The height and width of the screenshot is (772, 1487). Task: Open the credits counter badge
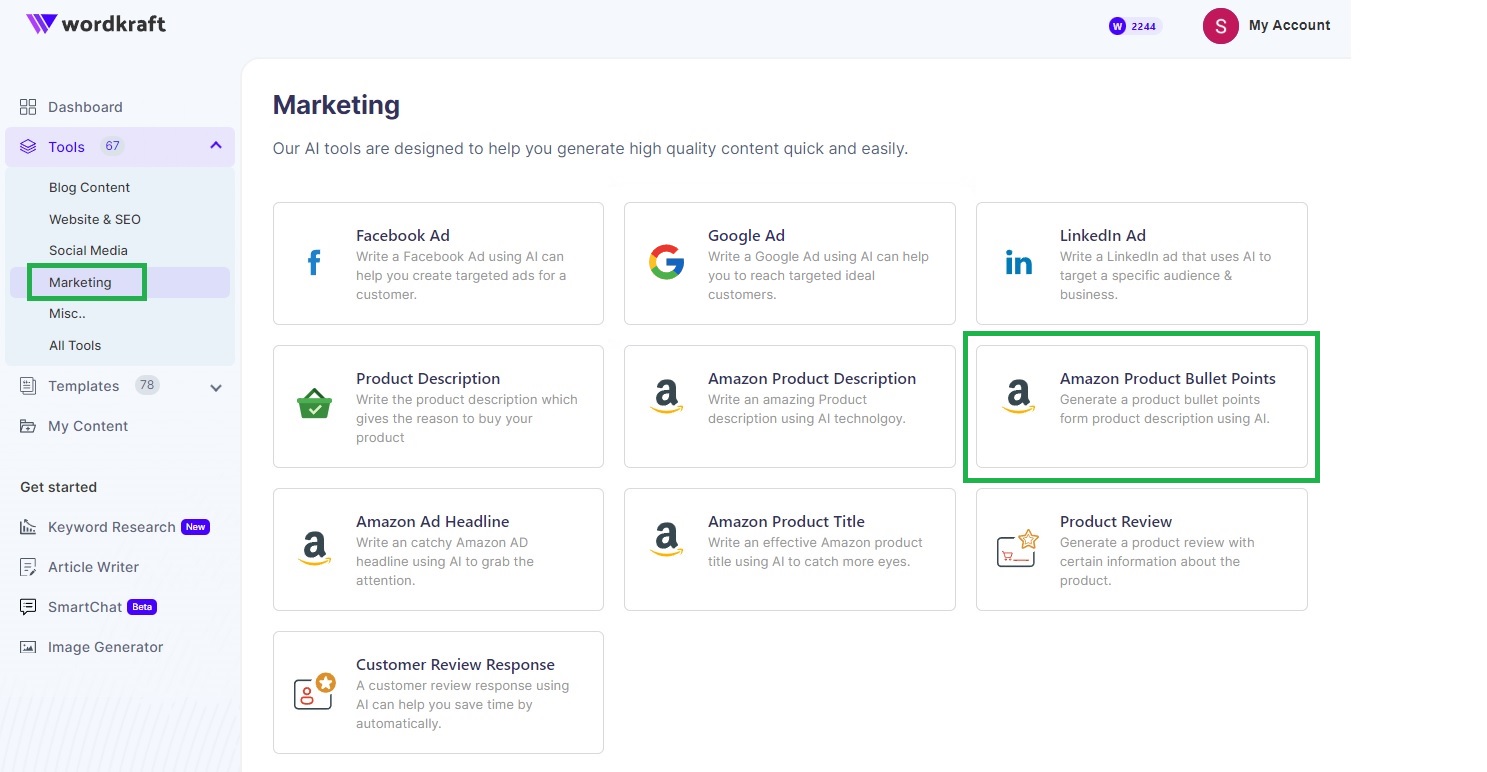(x=1134, y=27)
